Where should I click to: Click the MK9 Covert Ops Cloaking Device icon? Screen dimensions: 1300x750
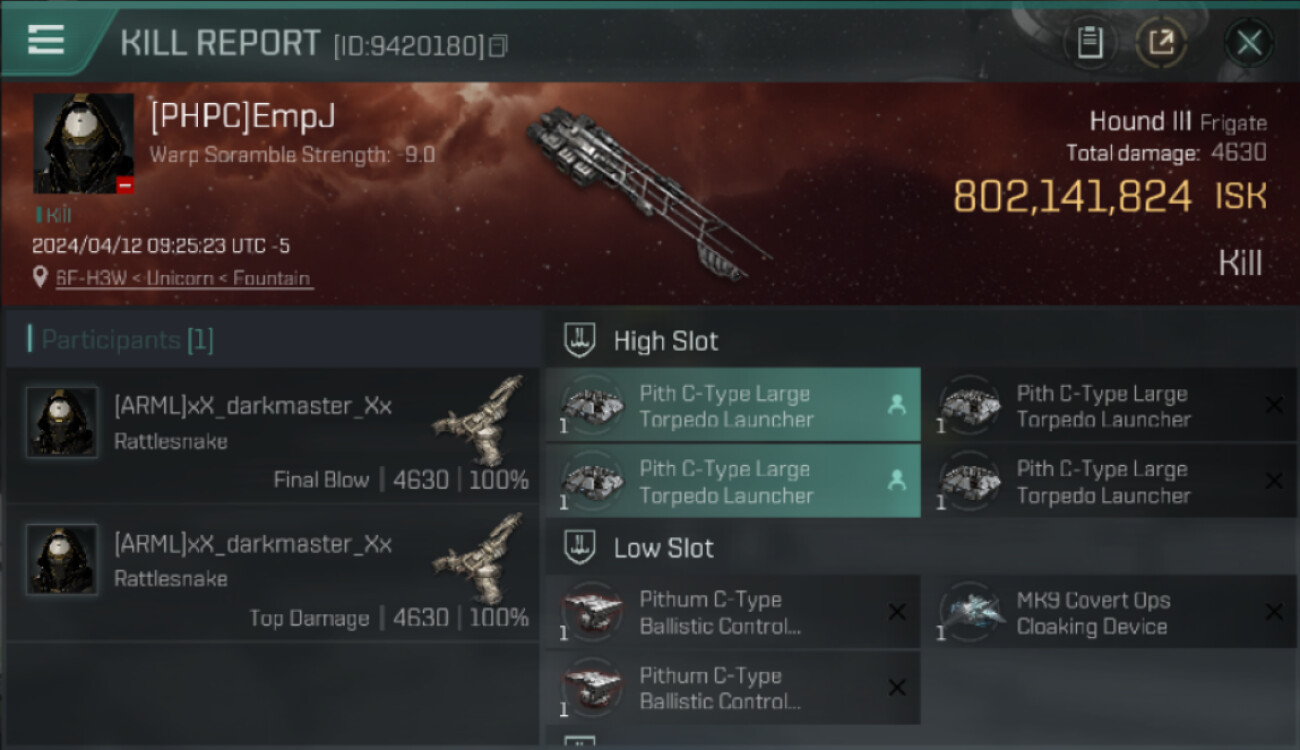click(x=971, y=611)
